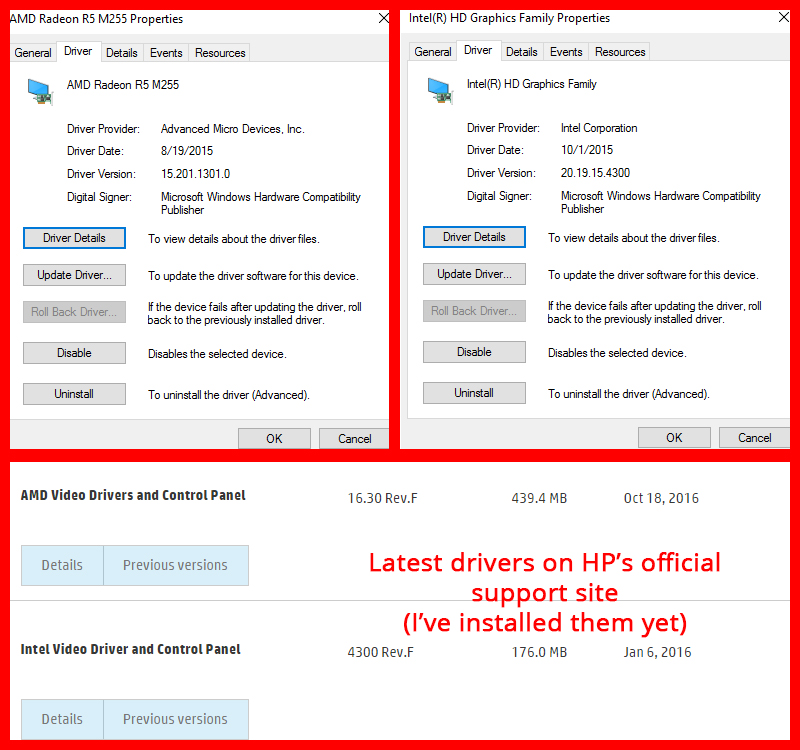The width and height of the screenshot is (800, 750).
Task: Select the Driver tab in AMD Radeon Properties
Action: (x=78, y=51)
